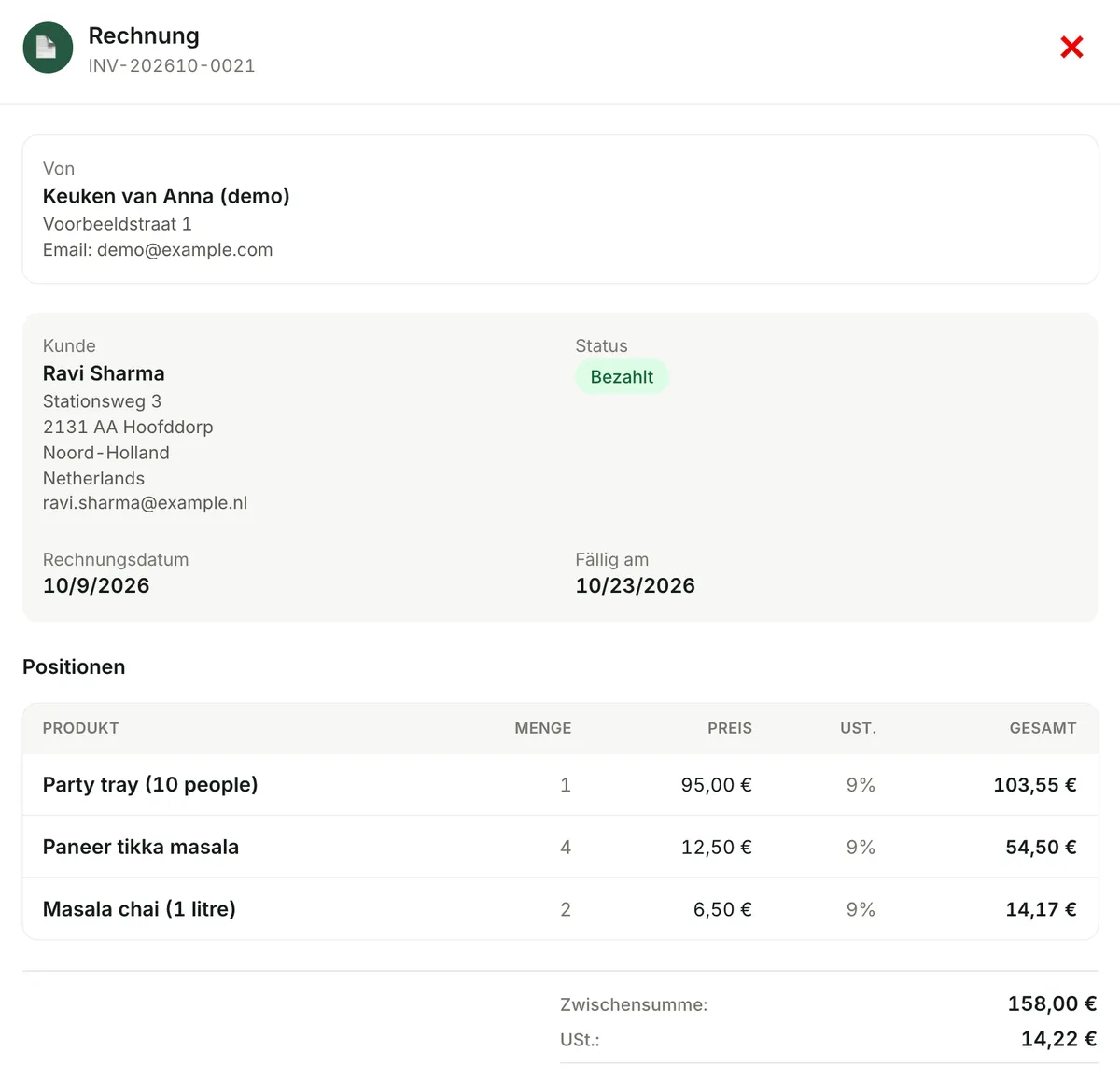Click company name Keuken van Anna (demo)
The height and width of the screenshot is (1080, 1120).
click(x=166, y=196)
